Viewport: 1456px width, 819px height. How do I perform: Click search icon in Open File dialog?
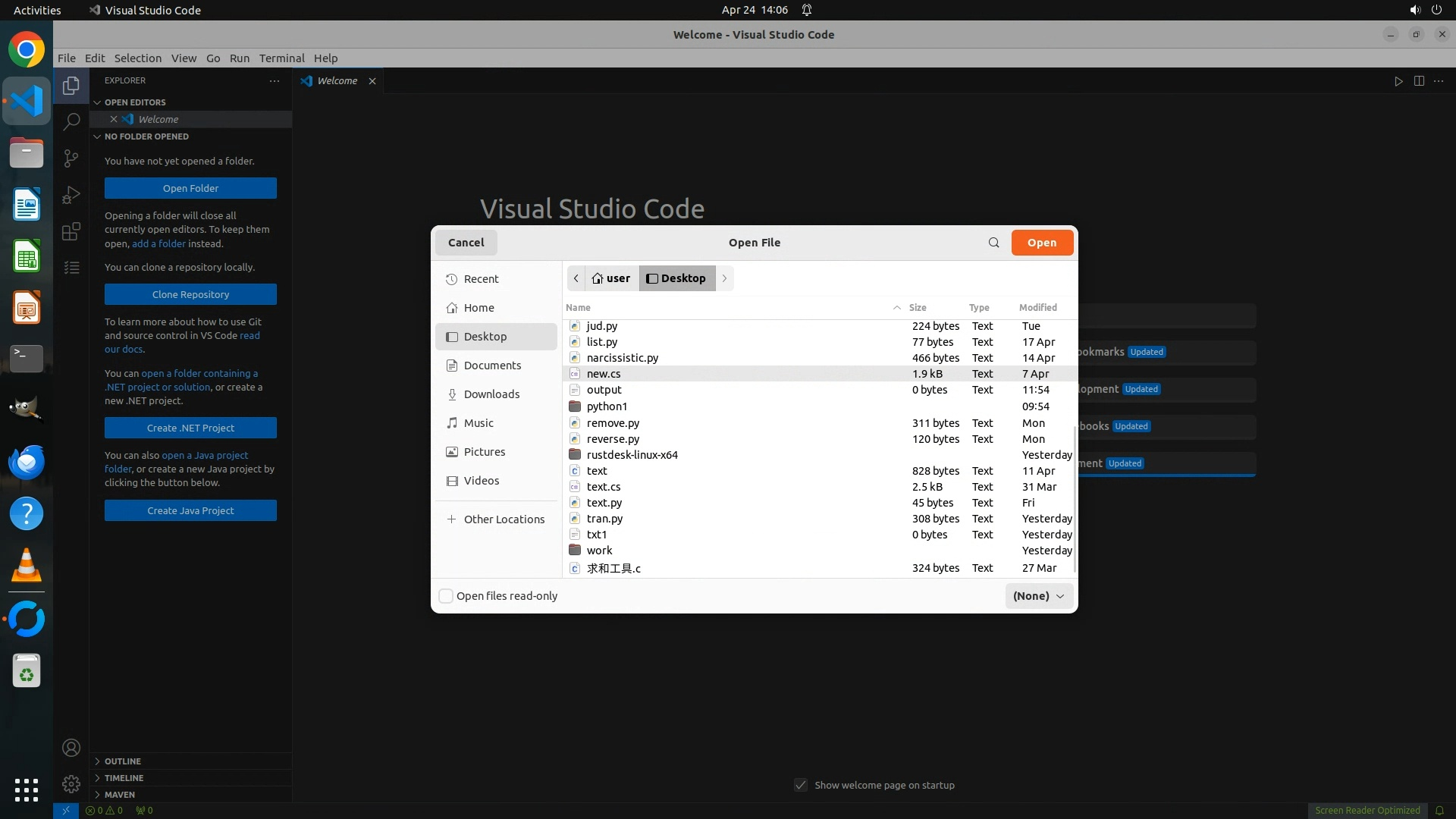tap(993, 243)
